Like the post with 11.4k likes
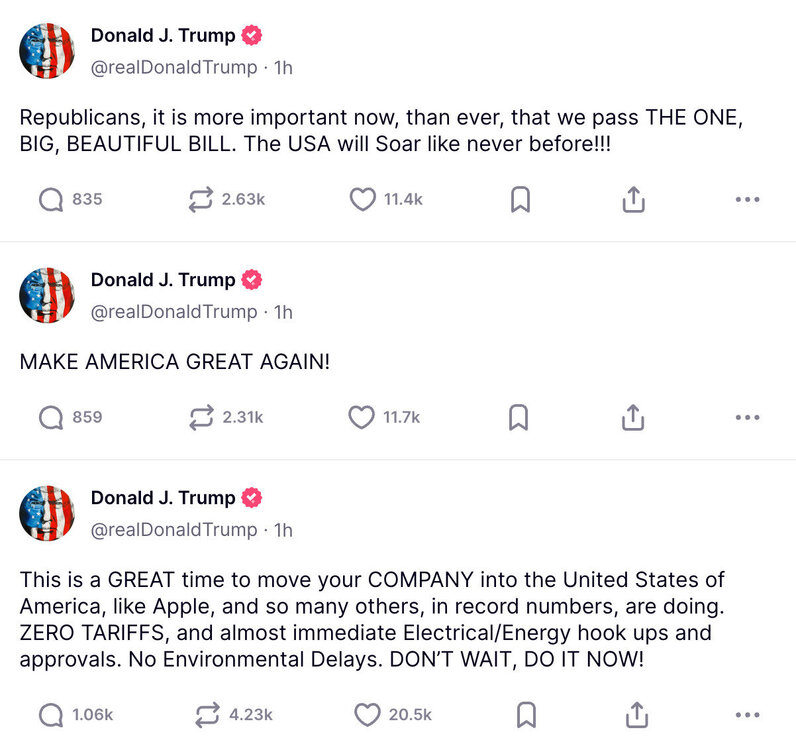 tap(362, 200)
